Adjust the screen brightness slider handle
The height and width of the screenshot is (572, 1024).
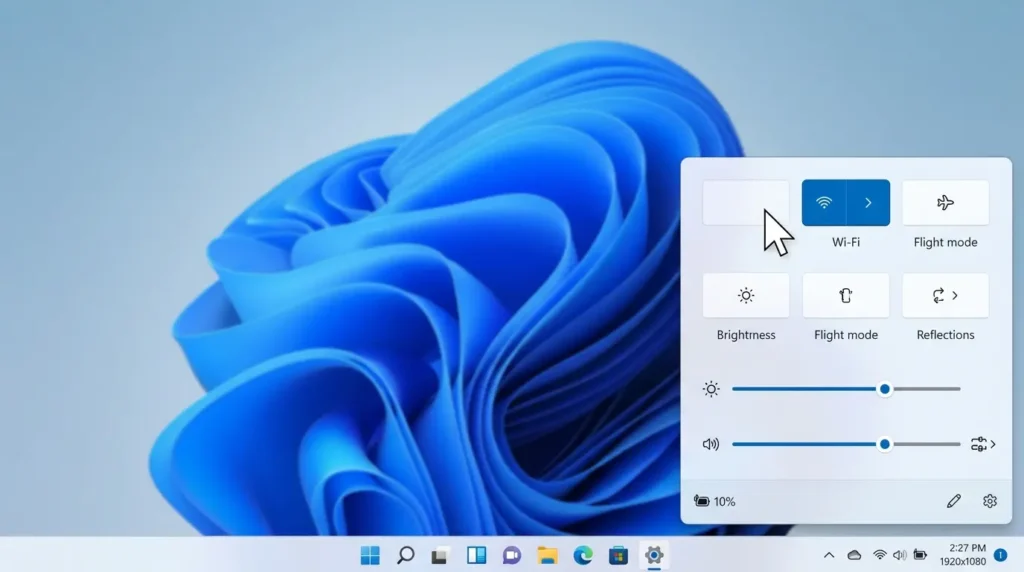[x=885, y=389]
